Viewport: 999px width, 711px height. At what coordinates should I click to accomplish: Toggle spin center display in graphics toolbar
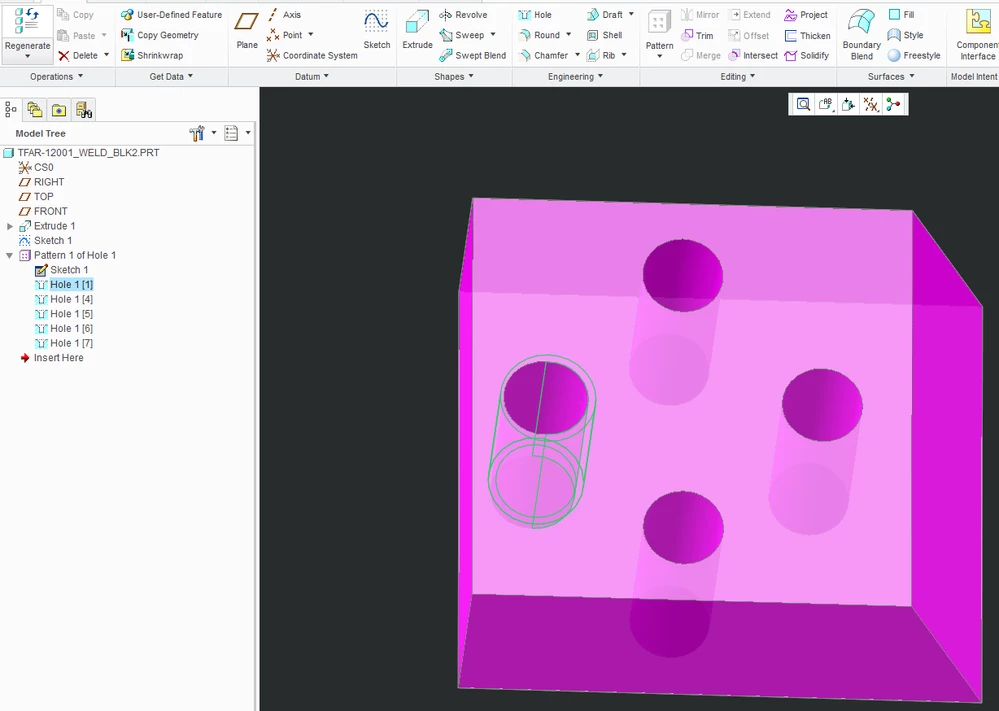pyautogui.click(x=893, y=104)
